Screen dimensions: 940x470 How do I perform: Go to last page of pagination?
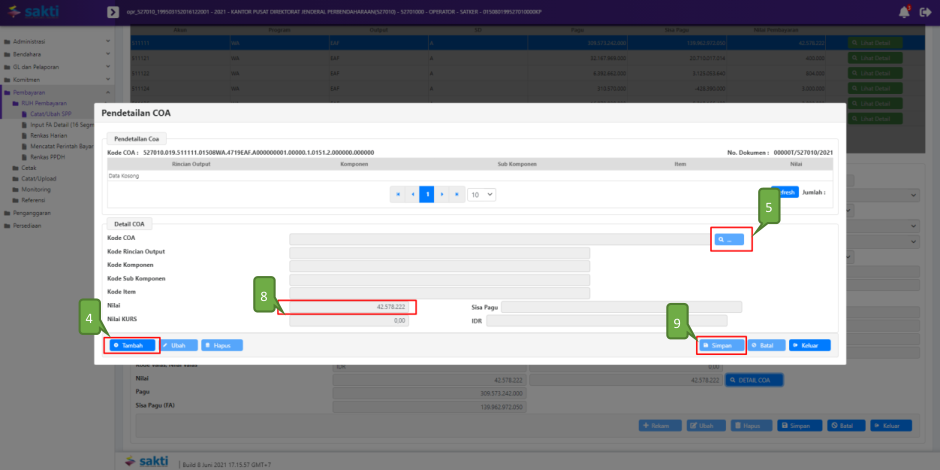[x=457, y=194]
